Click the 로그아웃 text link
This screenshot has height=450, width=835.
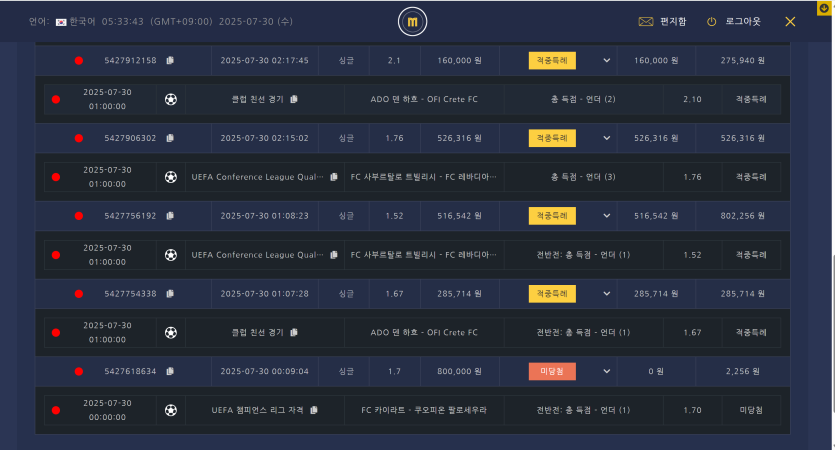[743, 21]
